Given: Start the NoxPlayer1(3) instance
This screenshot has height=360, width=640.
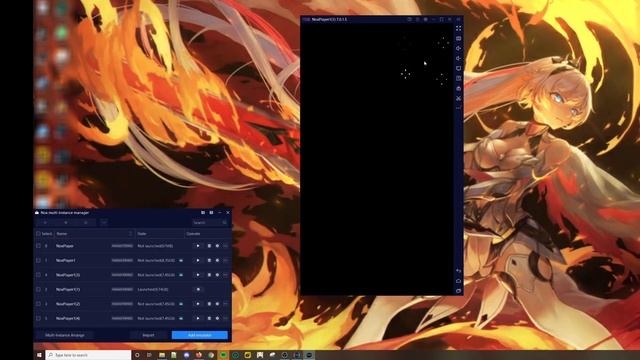Looking at the screenshot, I should tap(198, 275).
